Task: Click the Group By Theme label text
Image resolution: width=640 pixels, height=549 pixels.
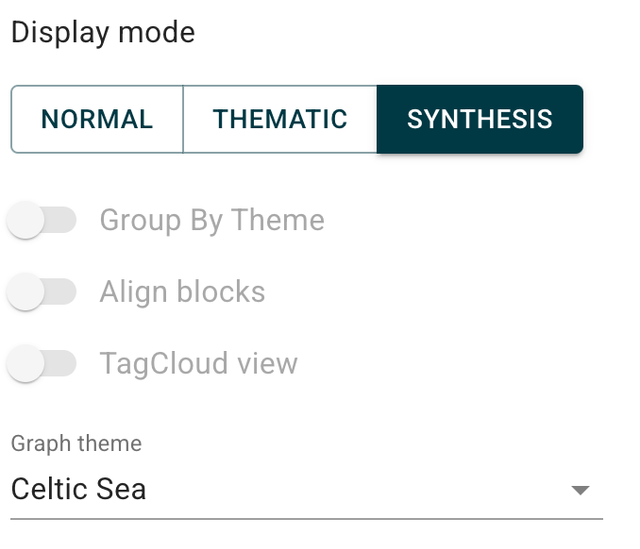Action: pyautogui.click(x=212, y=220)
